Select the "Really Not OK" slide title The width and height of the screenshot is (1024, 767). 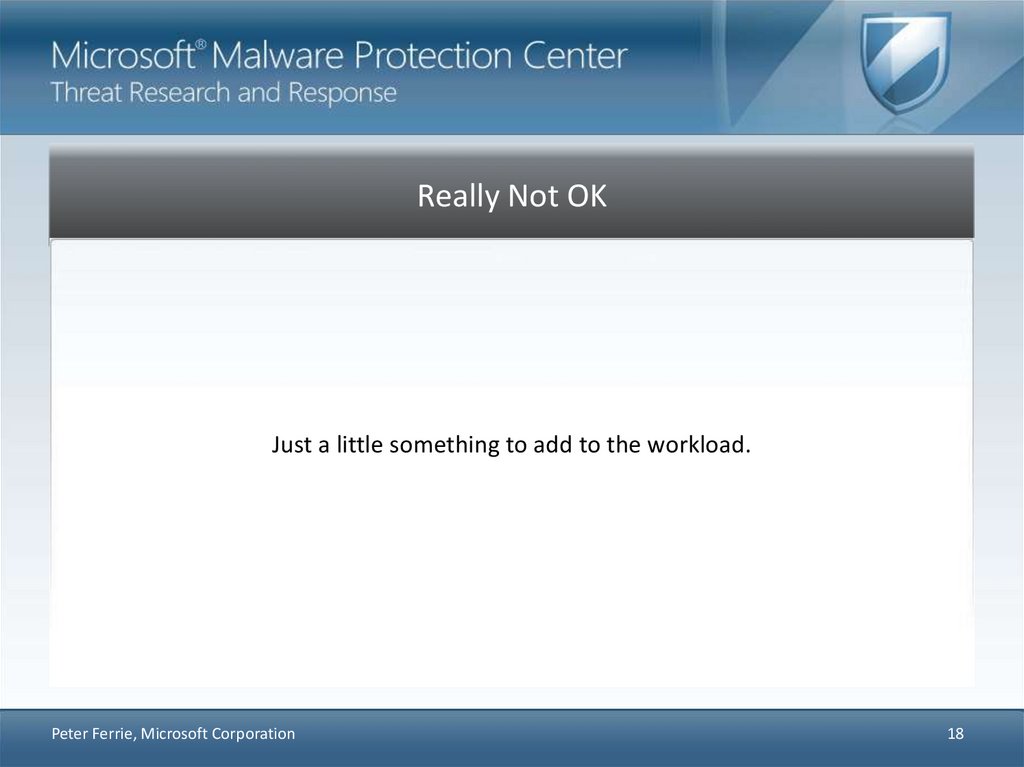[511, 196]
